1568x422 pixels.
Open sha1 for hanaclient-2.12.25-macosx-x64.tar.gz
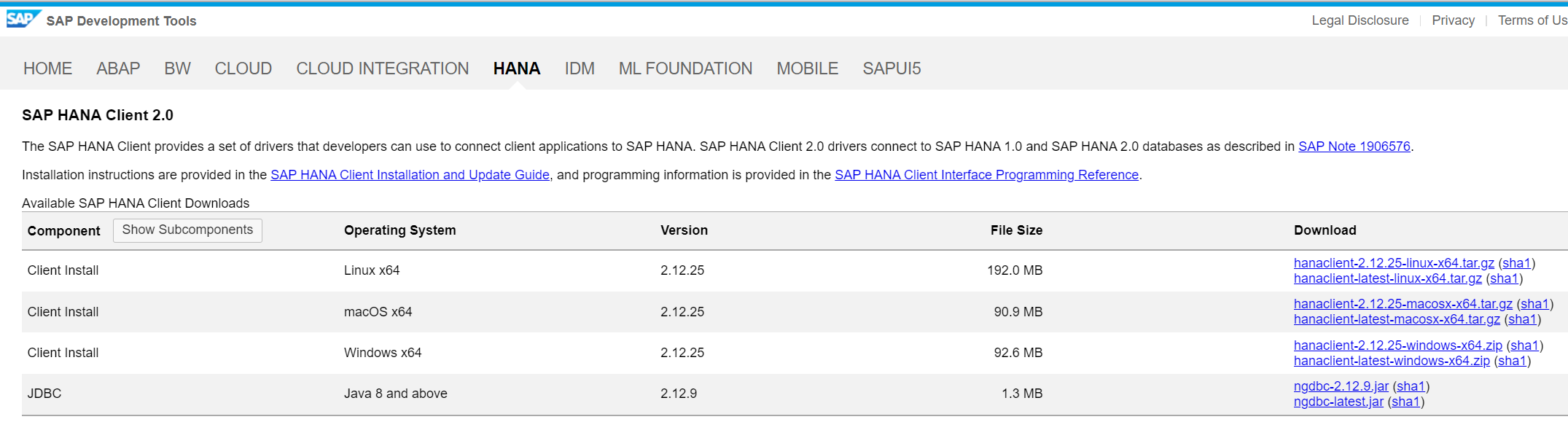[1535, 304]
